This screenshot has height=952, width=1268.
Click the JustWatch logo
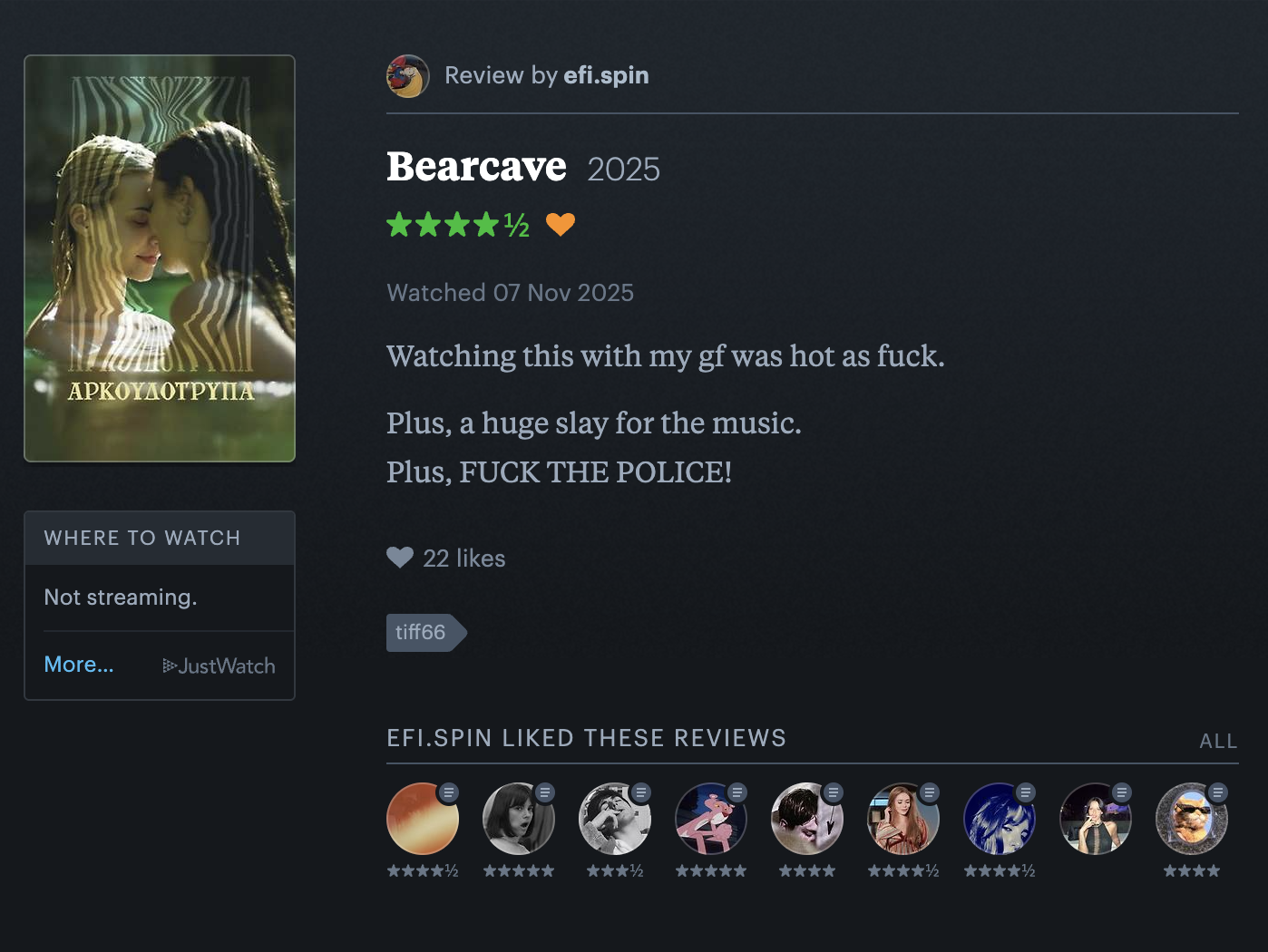219,666
